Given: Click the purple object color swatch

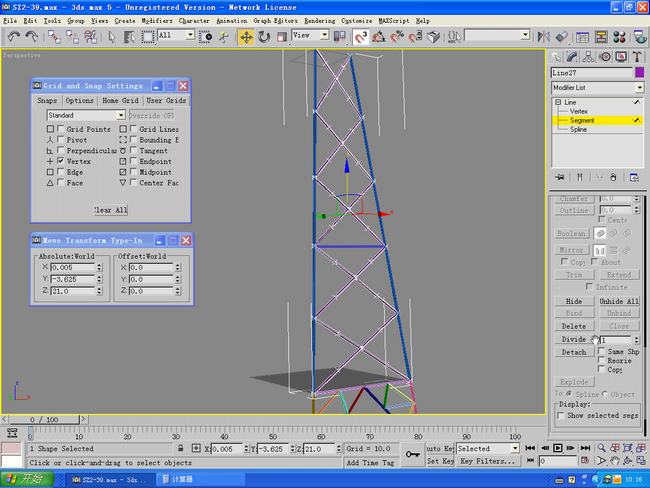Looking at the screenshot, I should 640,73.
